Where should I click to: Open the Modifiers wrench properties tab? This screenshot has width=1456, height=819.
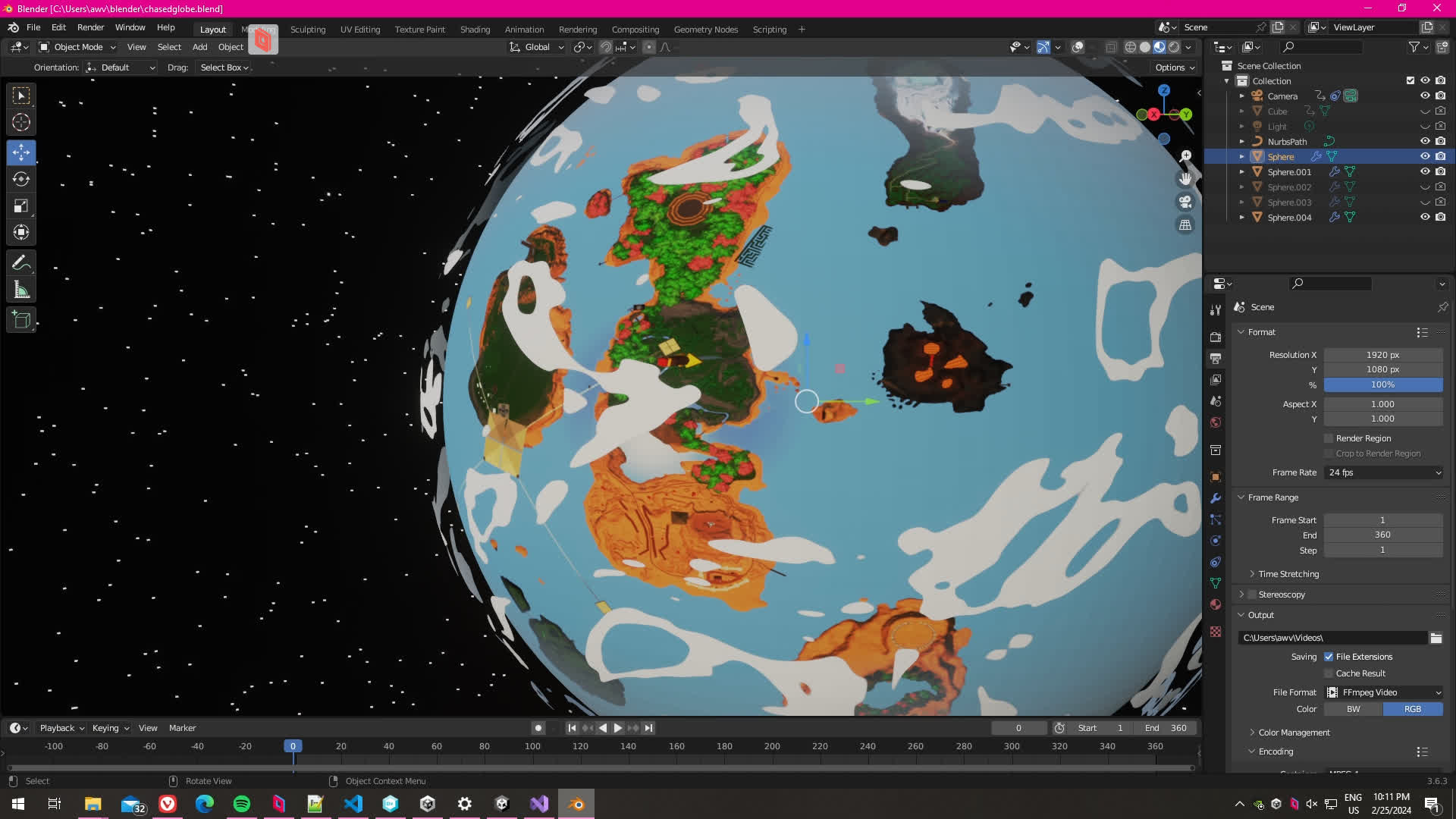(x=1216, y=498)
